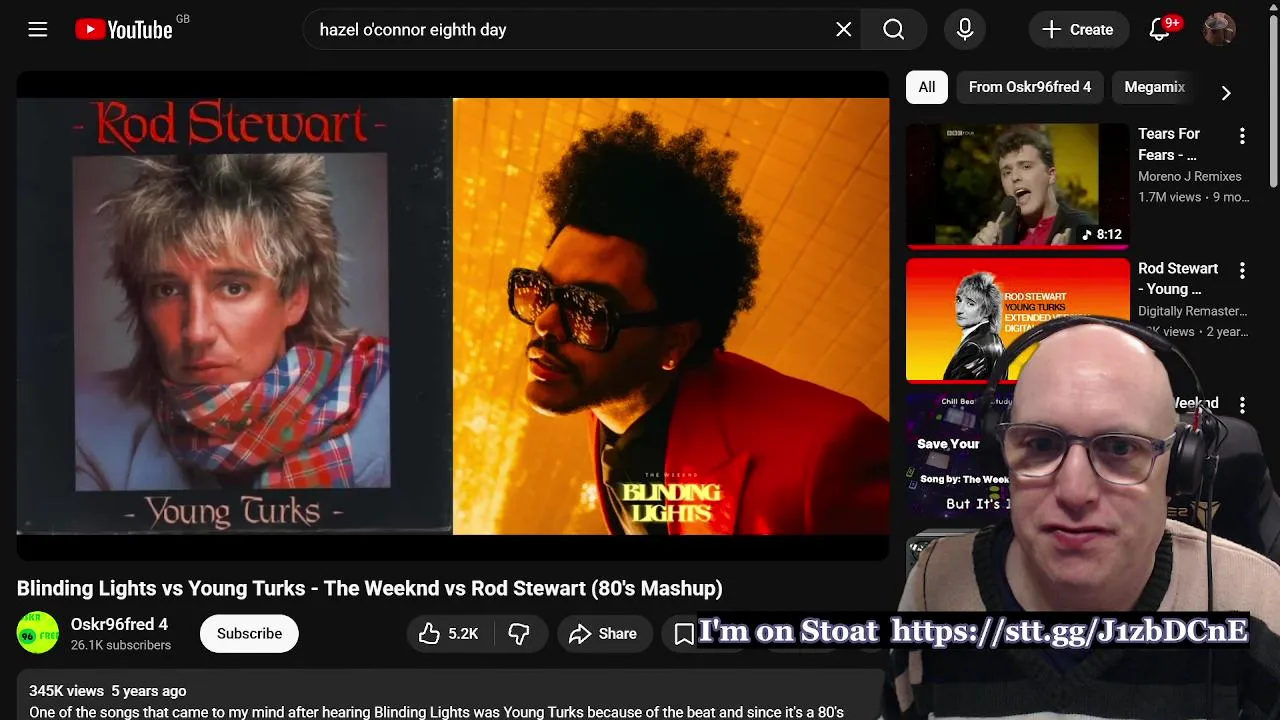Open notifications bell

coord(1160,30)
